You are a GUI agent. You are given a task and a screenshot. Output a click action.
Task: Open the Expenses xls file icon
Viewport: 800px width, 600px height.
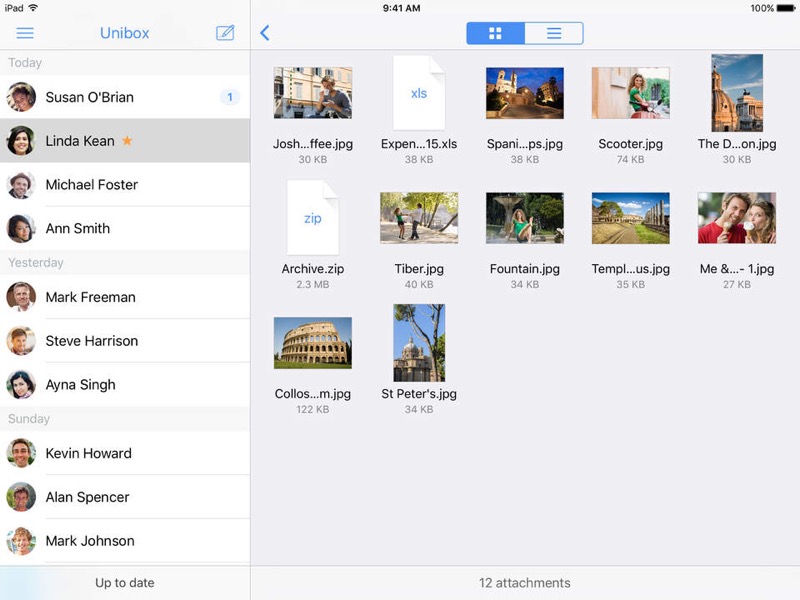(x=418, y=93)
